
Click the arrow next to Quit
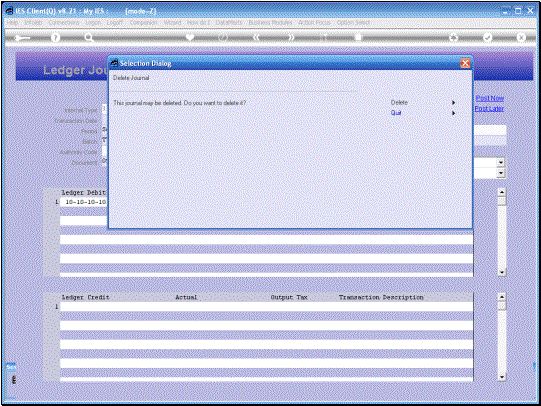pos(453,113)
